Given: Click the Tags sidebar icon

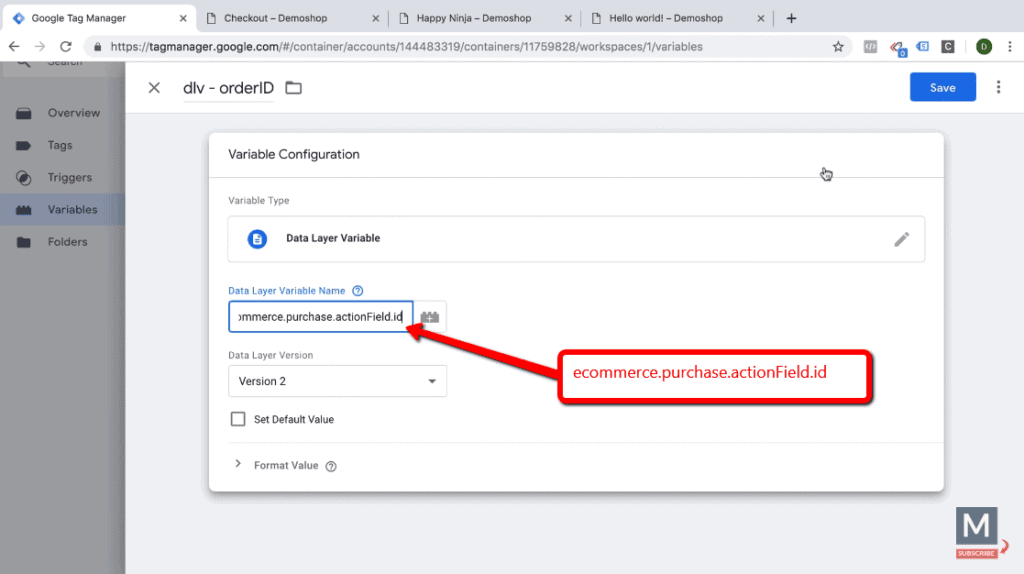Looking at the screenshot, I should tap(24, 145).
